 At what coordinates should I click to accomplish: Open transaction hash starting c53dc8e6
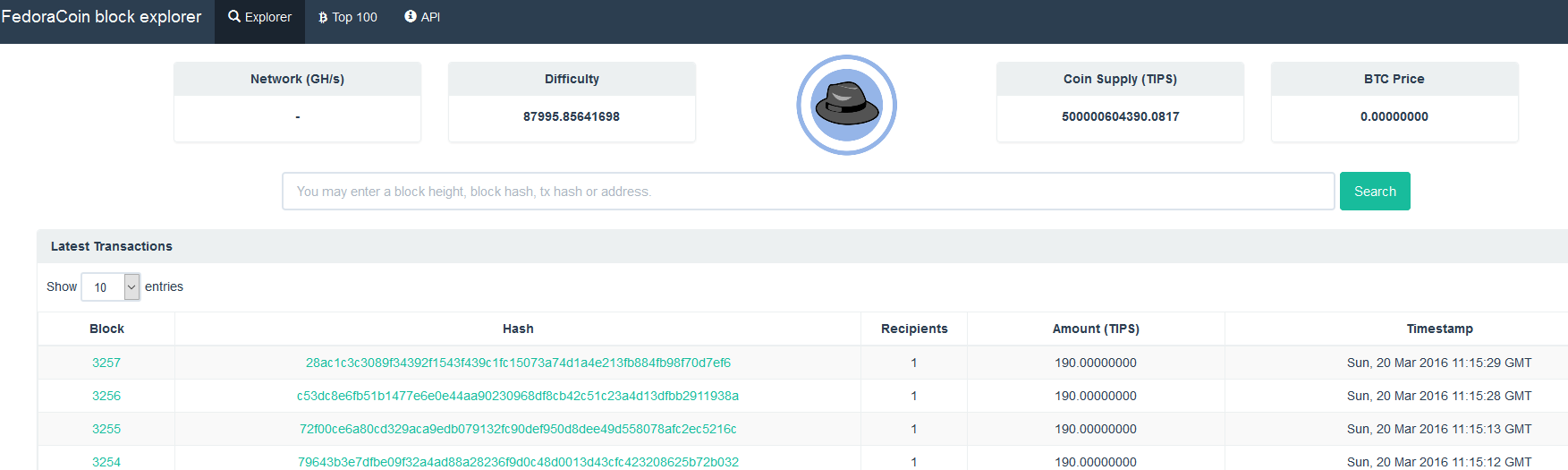pos(518,396)
